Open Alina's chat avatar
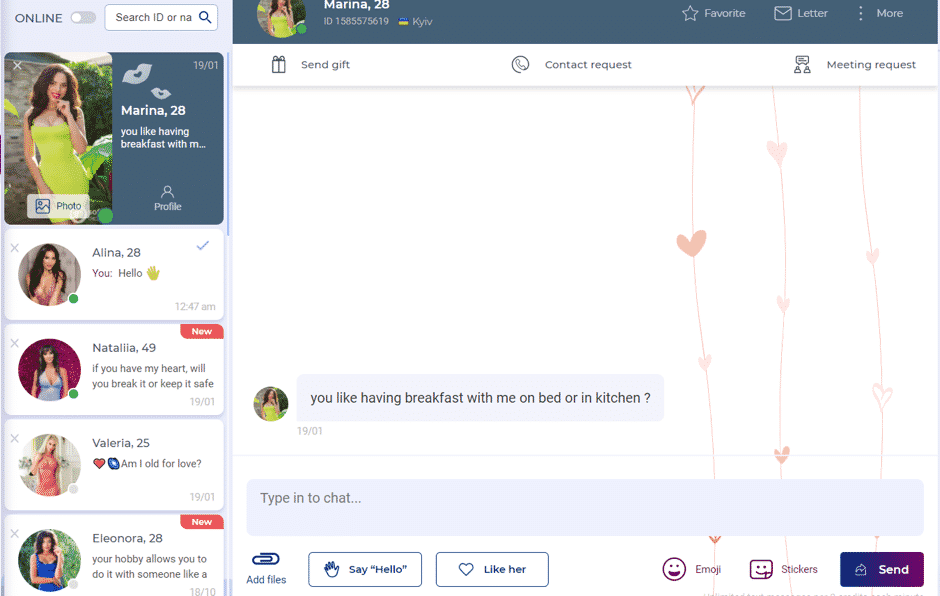This screenshot has height=596, width=940. click(49, 275)
